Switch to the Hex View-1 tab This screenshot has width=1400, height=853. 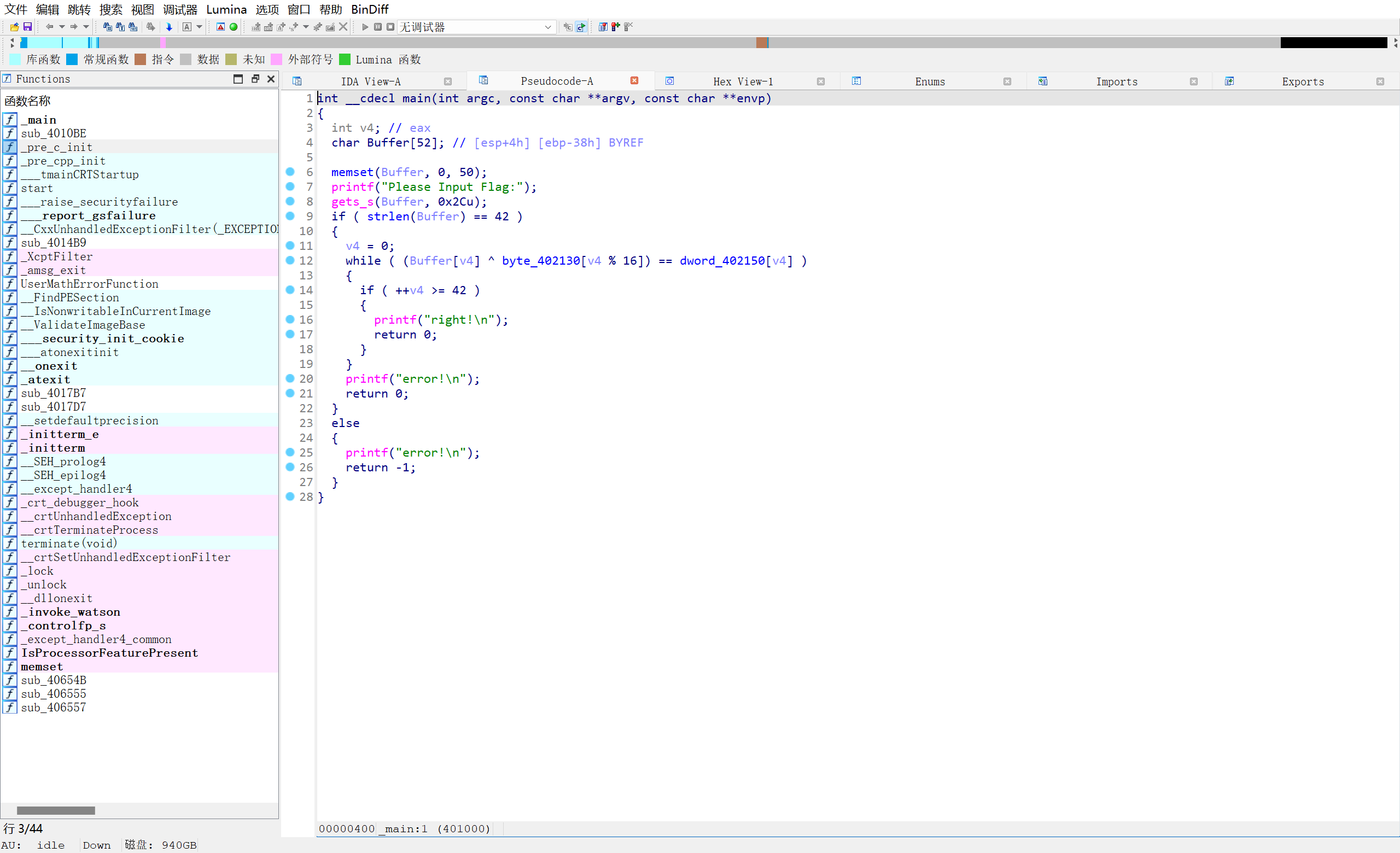coord(743,81)
